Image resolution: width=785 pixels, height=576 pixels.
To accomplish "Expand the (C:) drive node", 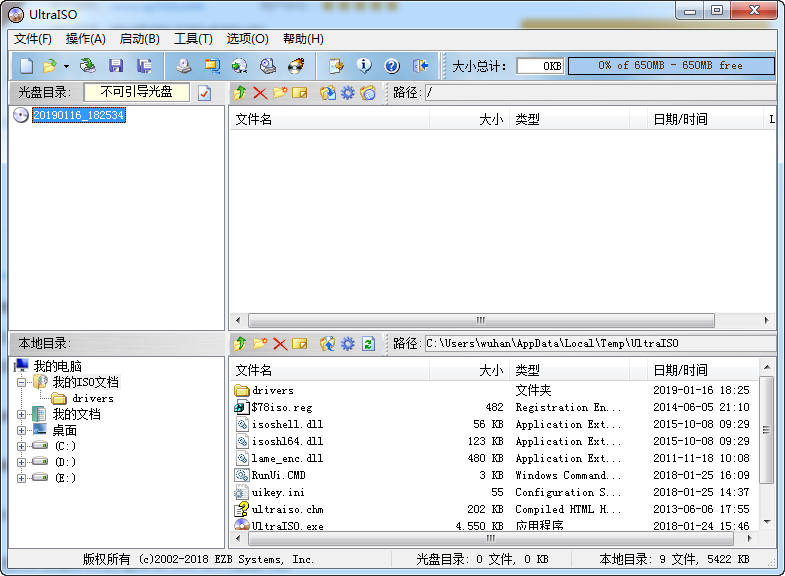I will point(21,446).
